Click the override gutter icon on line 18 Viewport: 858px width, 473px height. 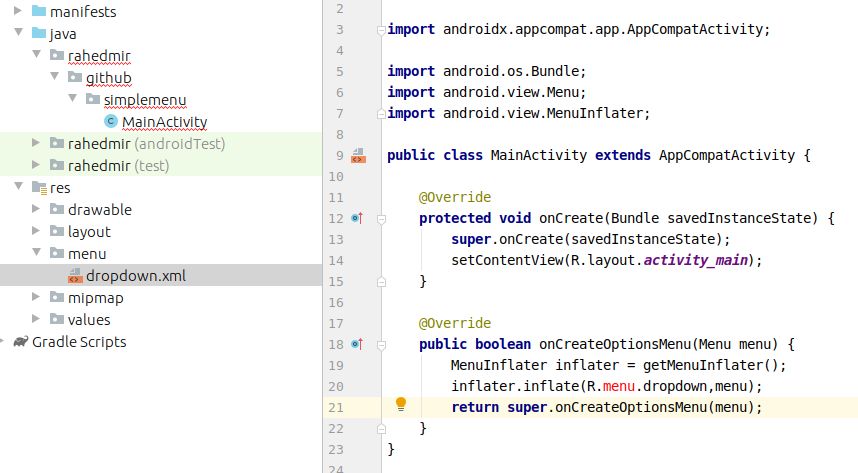(357, 344)
